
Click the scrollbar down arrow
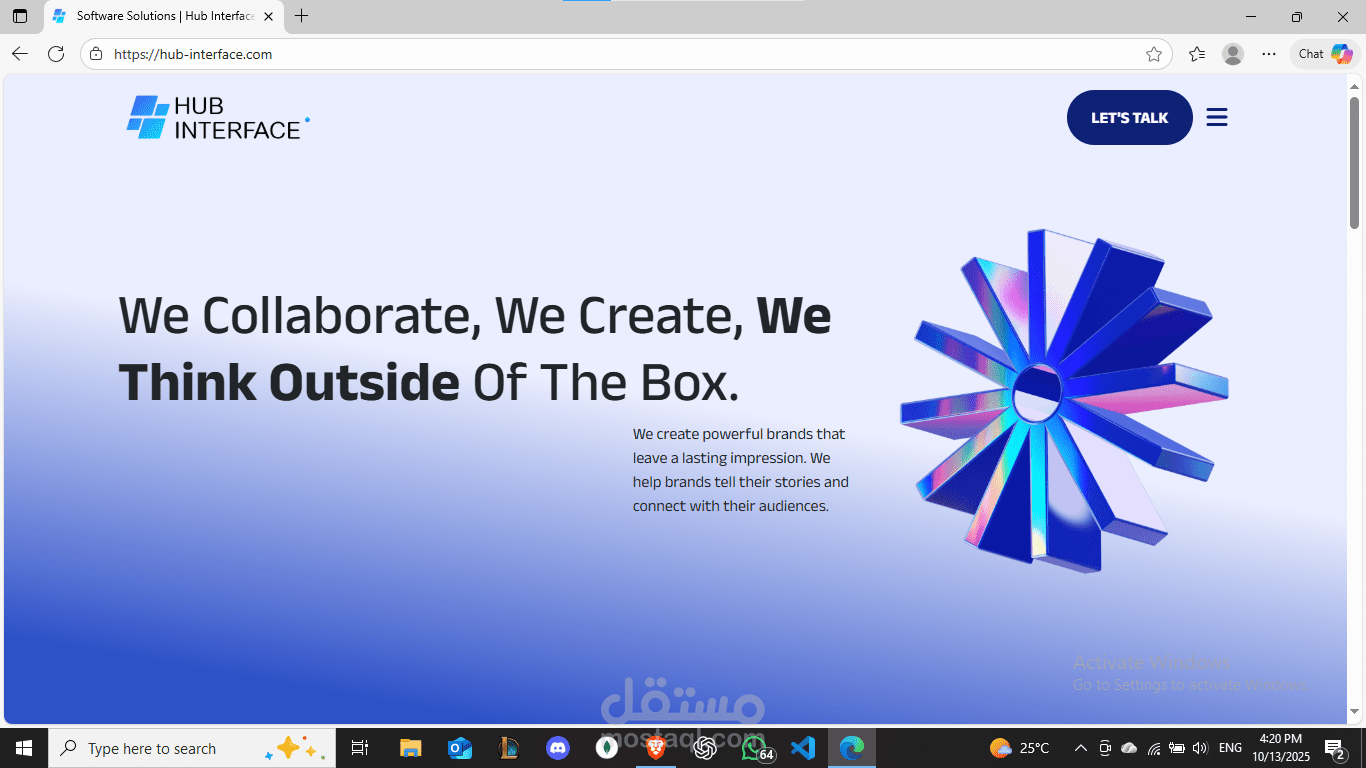click(1355, 712)
